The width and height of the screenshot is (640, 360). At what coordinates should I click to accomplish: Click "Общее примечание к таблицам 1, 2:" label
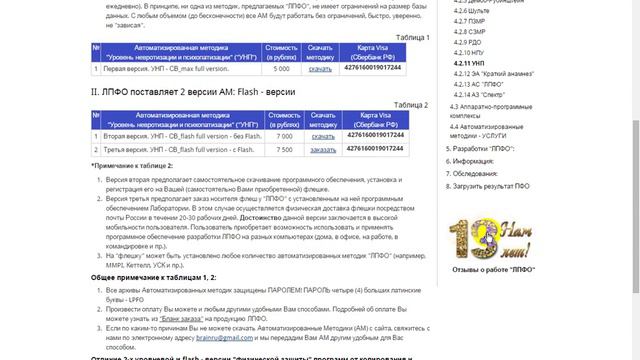click(153, 278)
